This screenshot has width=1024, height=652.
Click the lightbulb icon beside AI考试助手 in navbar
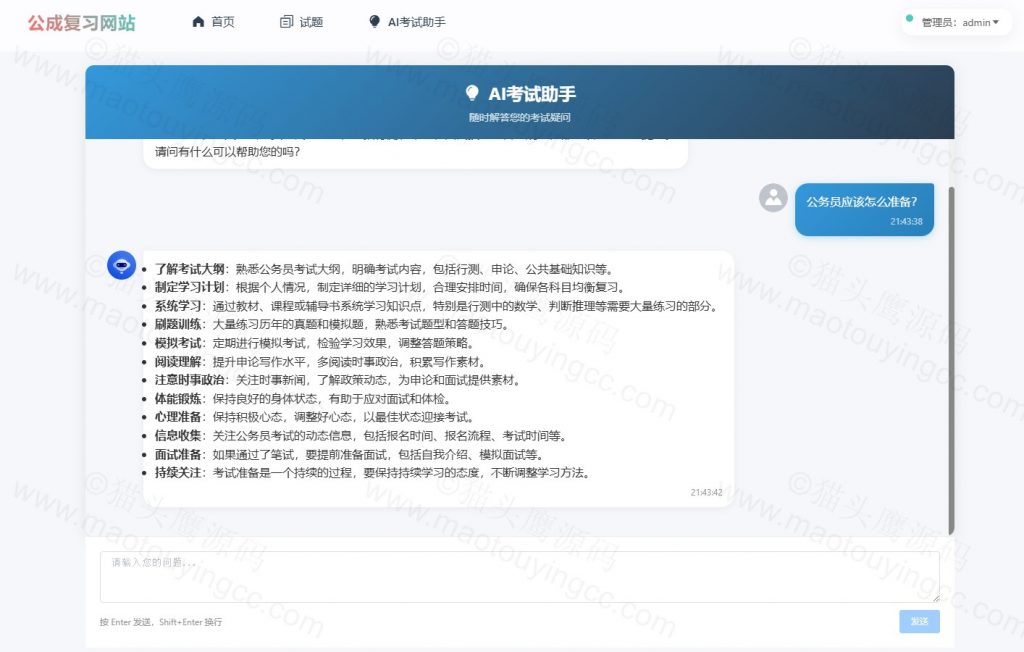click(374, 22)
